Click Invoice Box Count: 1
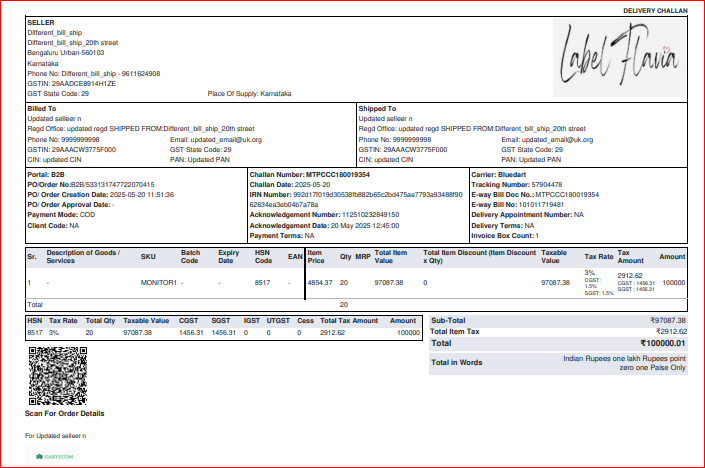The image size is (705, 468). tap(505, 236)
